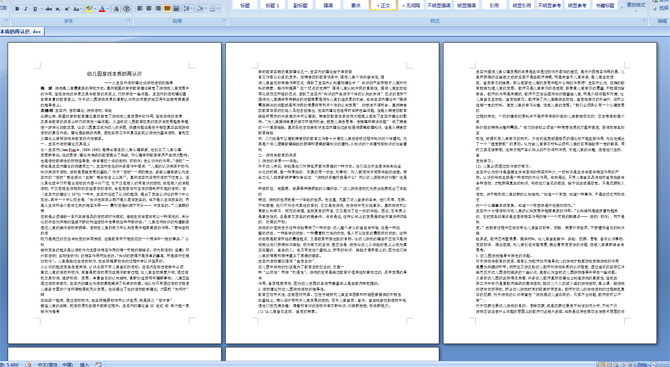This screenshot has height=367, width=670.
Task: Apply superscript formatting
Action: [67, 9]
